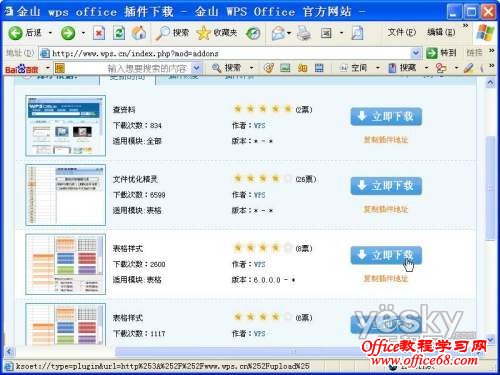Expand the Baidu logo menu dropdown arrow
The height and width of the screenshot is (375, 500).
coord(47,68)
